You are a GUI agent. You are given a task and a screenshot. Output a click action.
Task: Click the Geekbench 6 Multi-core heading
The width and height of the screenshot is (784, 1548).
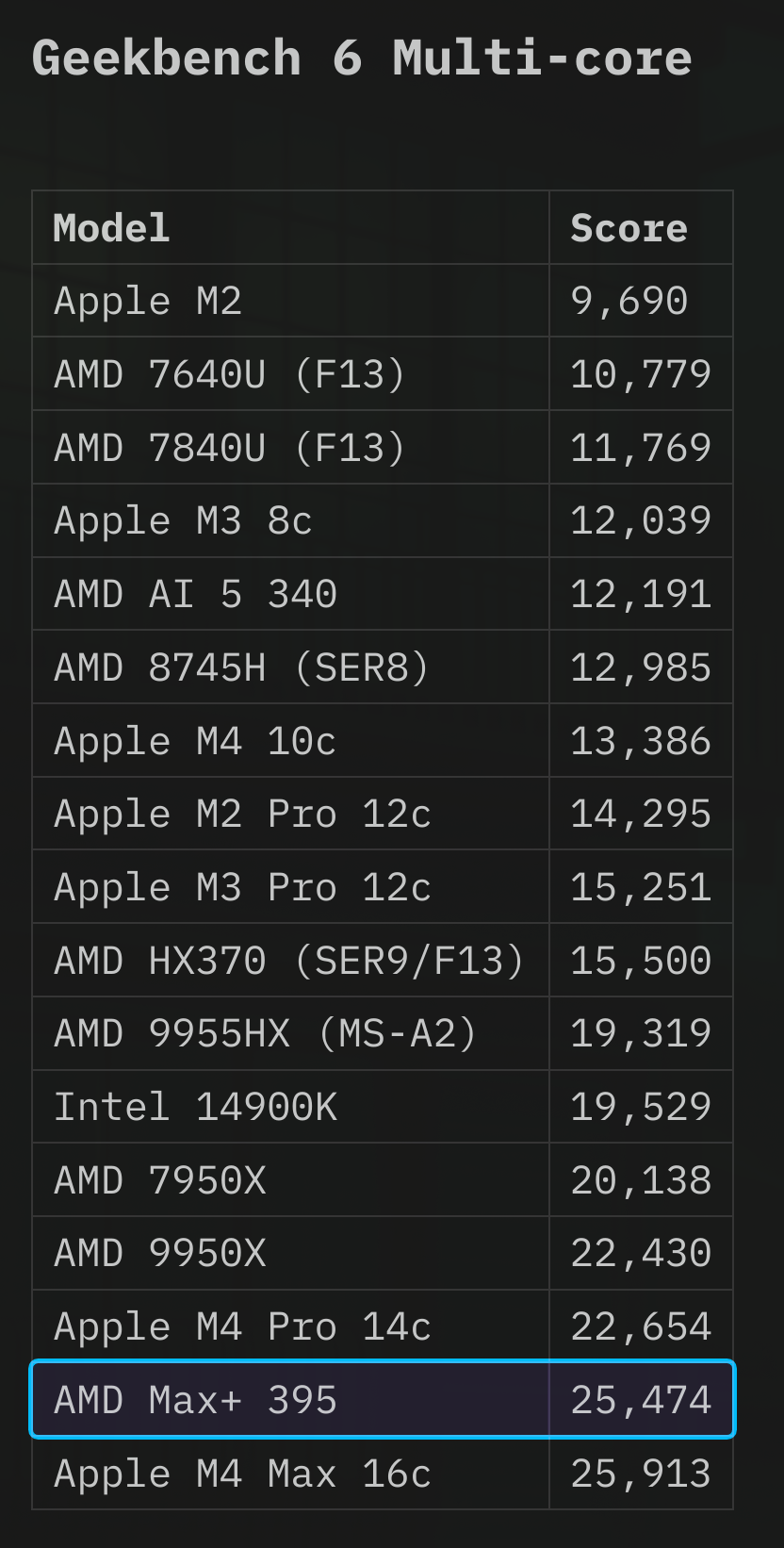tap(362, 58)
